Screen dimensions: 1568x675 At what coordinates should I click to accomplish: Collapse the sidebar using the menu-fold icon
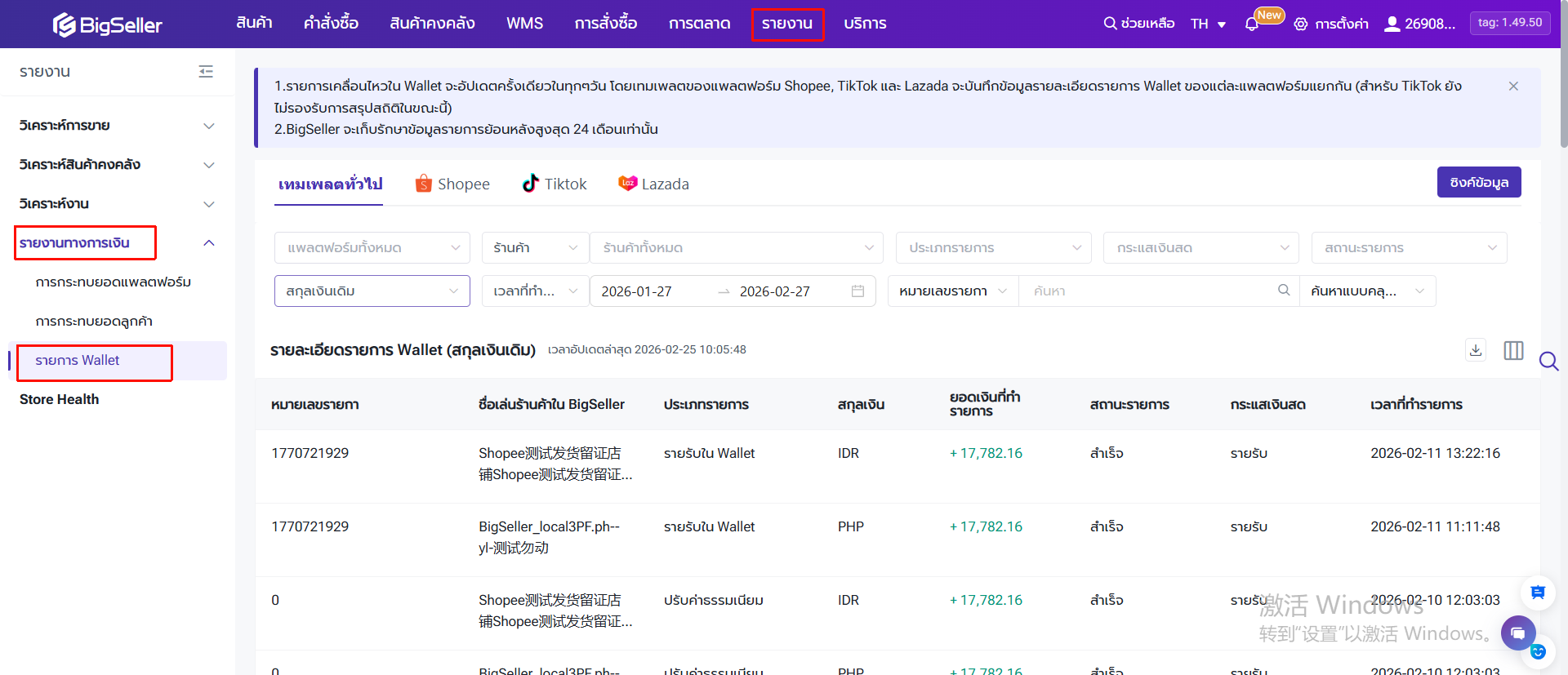206,72
